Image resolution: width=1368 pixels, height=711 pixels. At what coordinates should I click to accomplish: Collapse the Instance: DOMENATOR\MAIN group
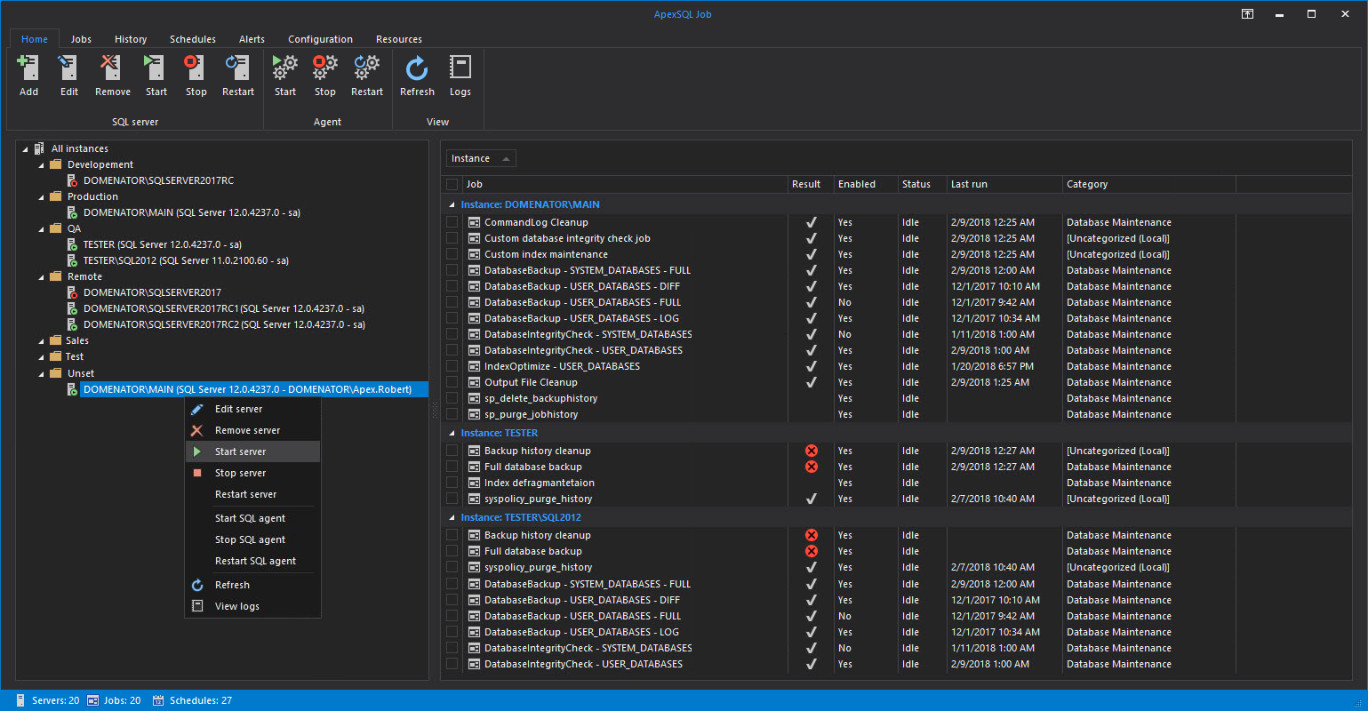tap(451, 205)
